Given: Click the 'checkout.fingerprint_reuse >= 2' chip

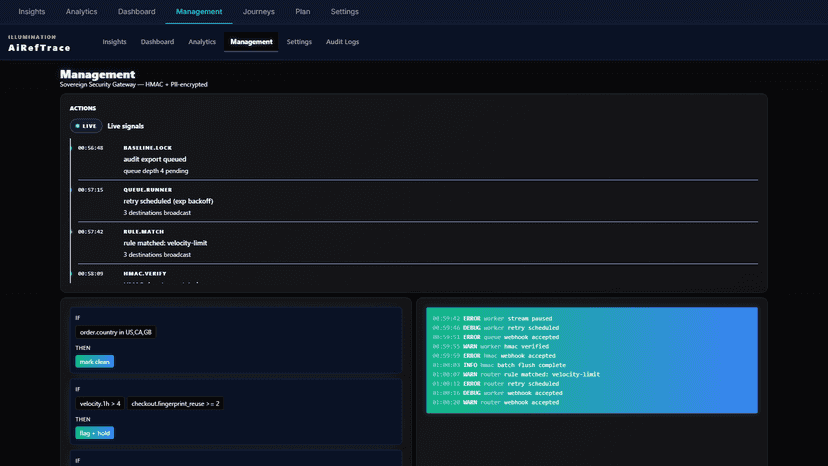Looking at the screenshot, I should [x=175, y=404].
